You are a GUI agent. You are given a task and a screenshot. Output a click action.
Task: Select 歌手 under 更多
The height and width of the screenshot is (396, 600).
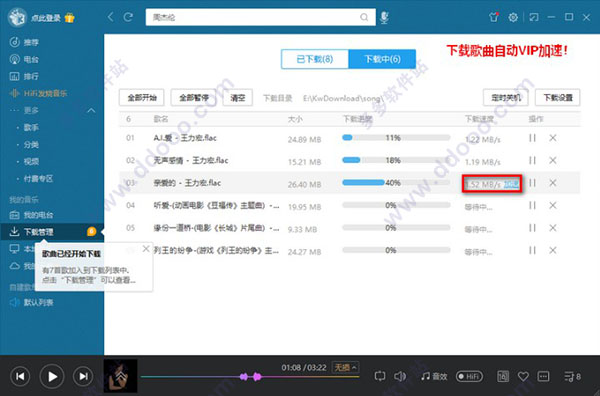coord(31,127)
